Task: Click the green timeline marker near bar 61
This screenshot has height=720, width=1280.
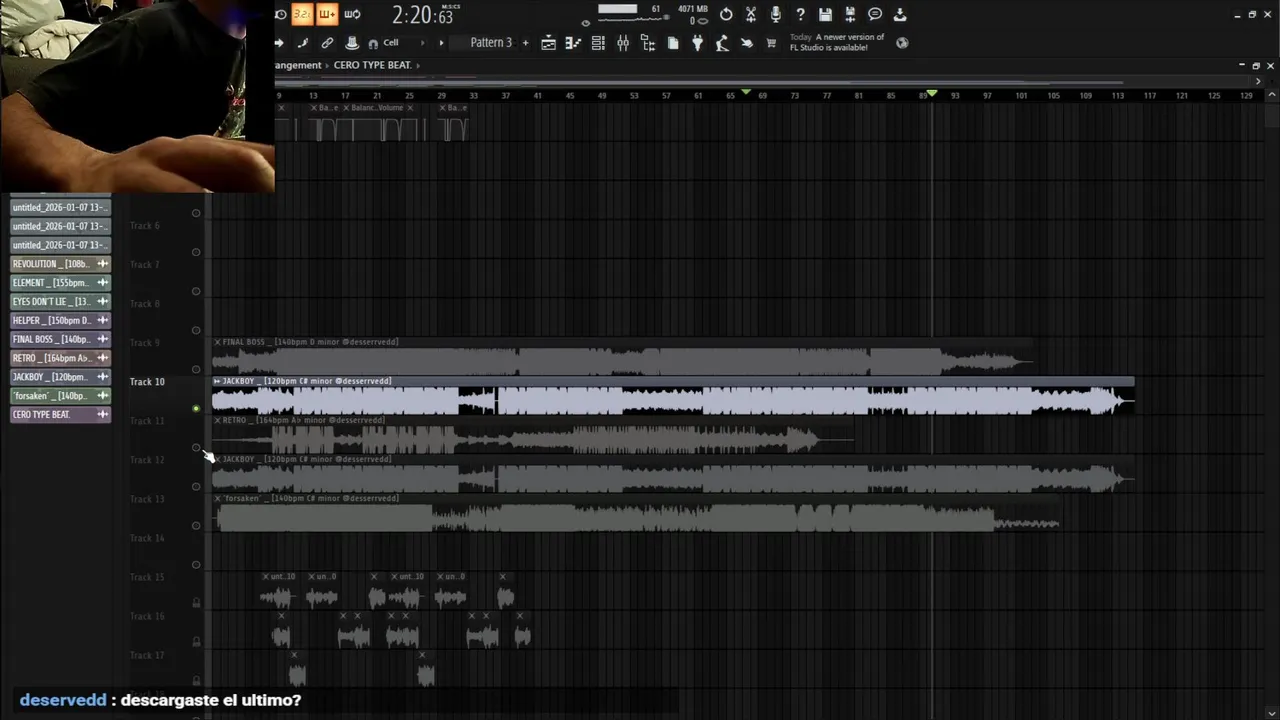Action: 746,92
